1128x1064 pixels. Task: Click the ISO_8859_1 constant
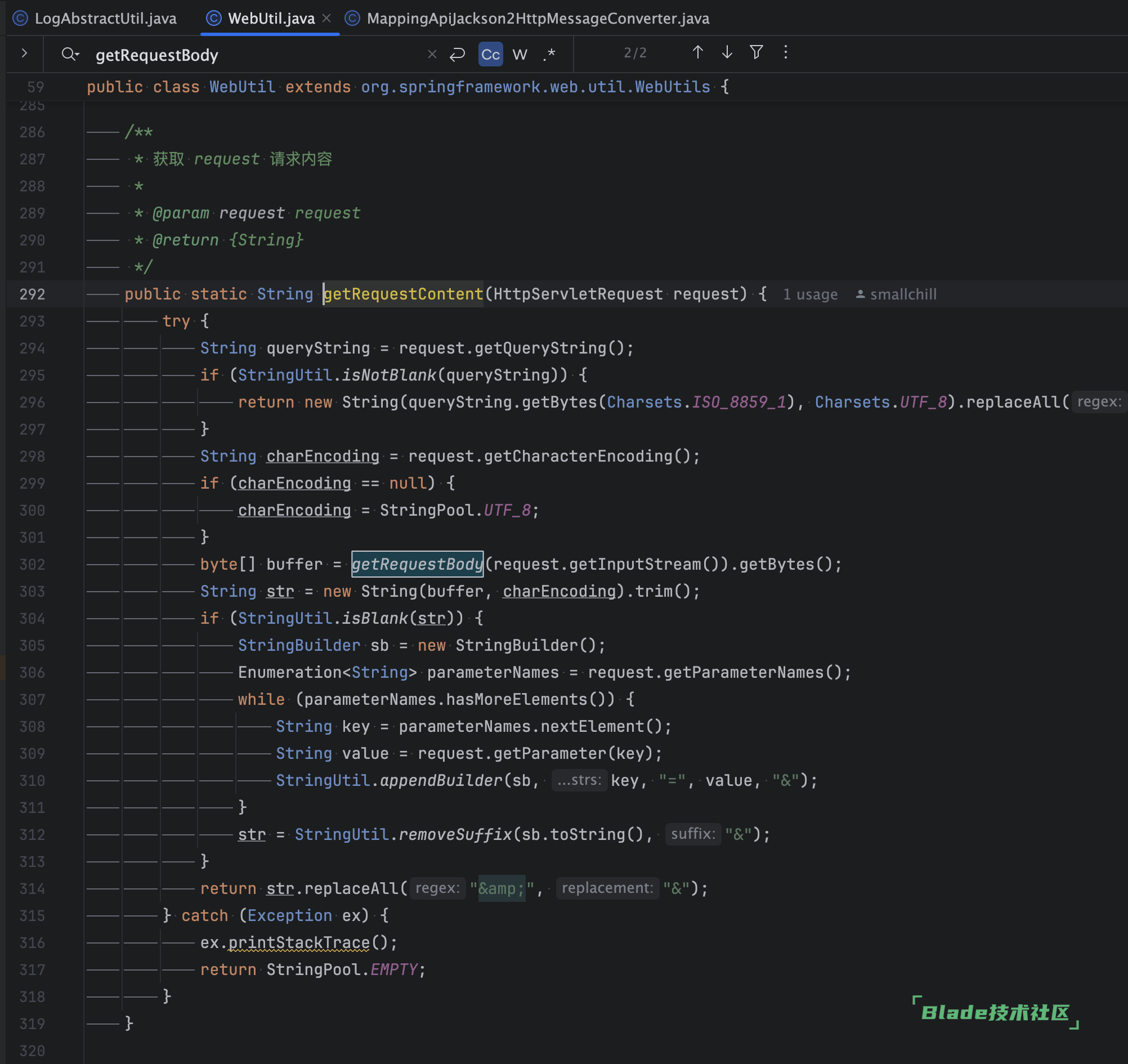739,402
